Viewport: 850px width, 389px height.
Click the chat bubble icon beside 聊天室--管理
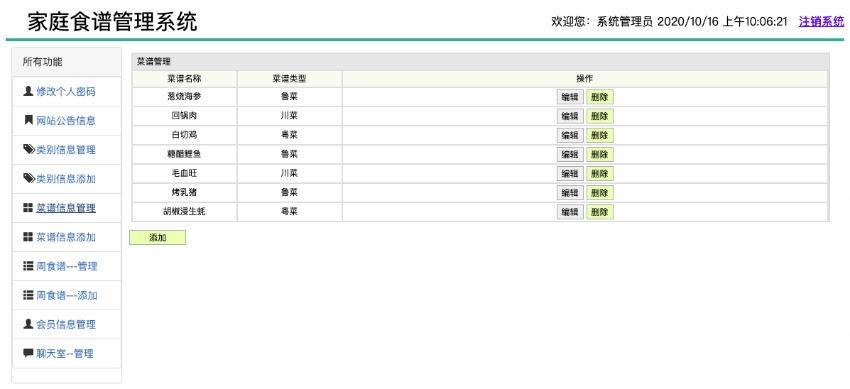pos(28,354)
